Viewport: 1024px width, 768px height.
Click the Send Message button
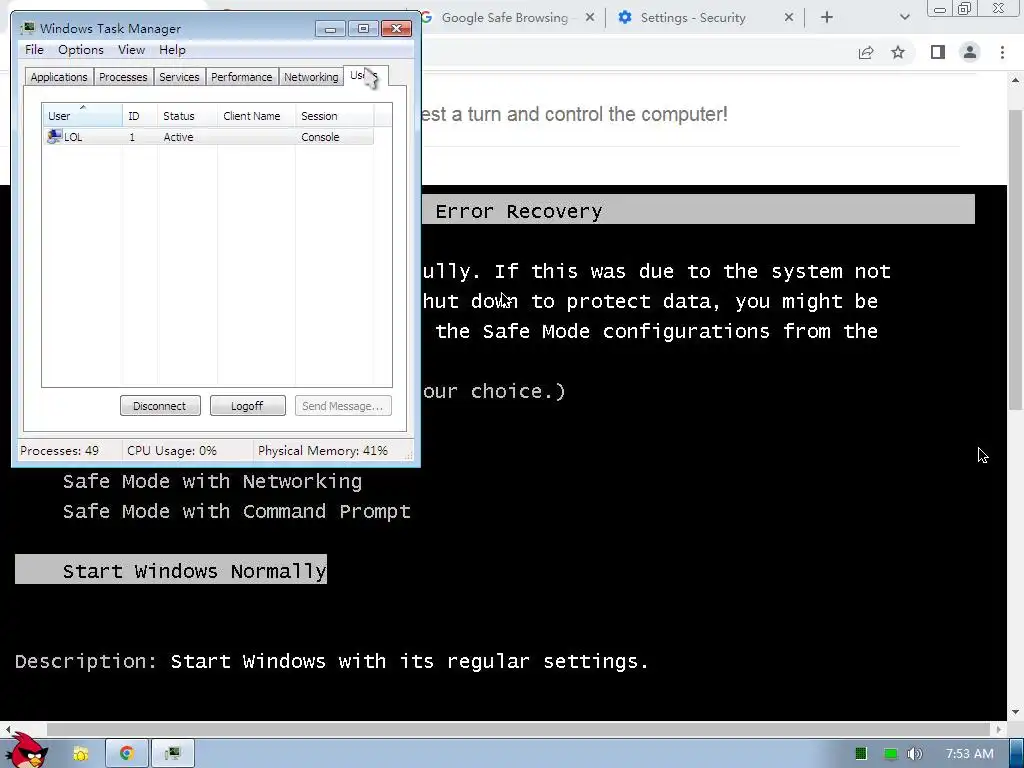(343, 406)
